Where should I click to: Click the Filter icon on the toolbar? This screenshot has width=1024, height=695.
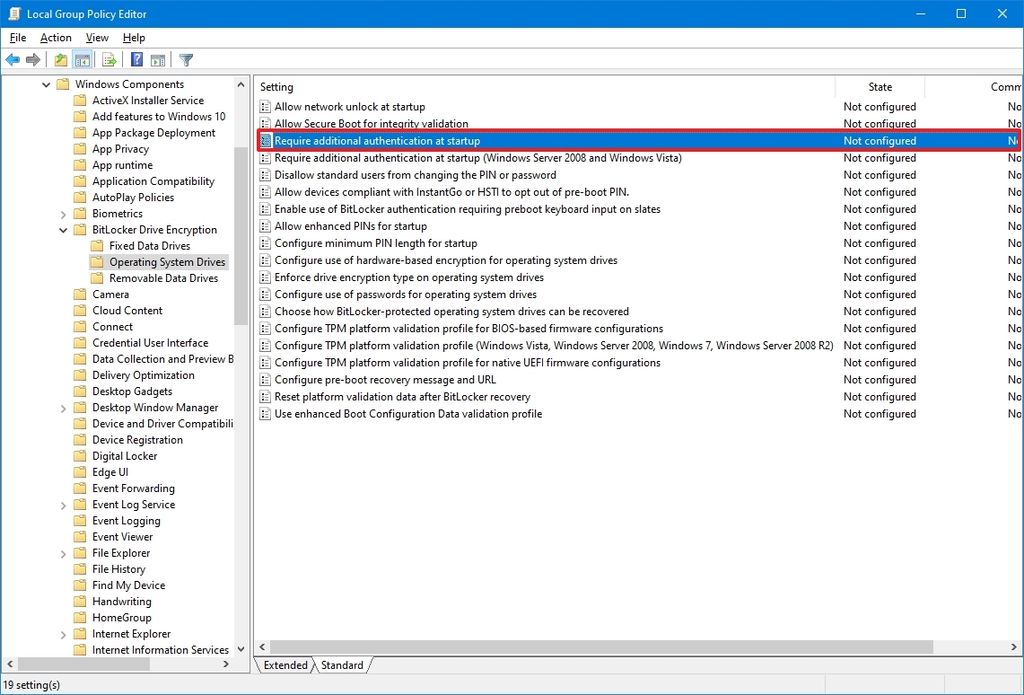tap(186, 59)
